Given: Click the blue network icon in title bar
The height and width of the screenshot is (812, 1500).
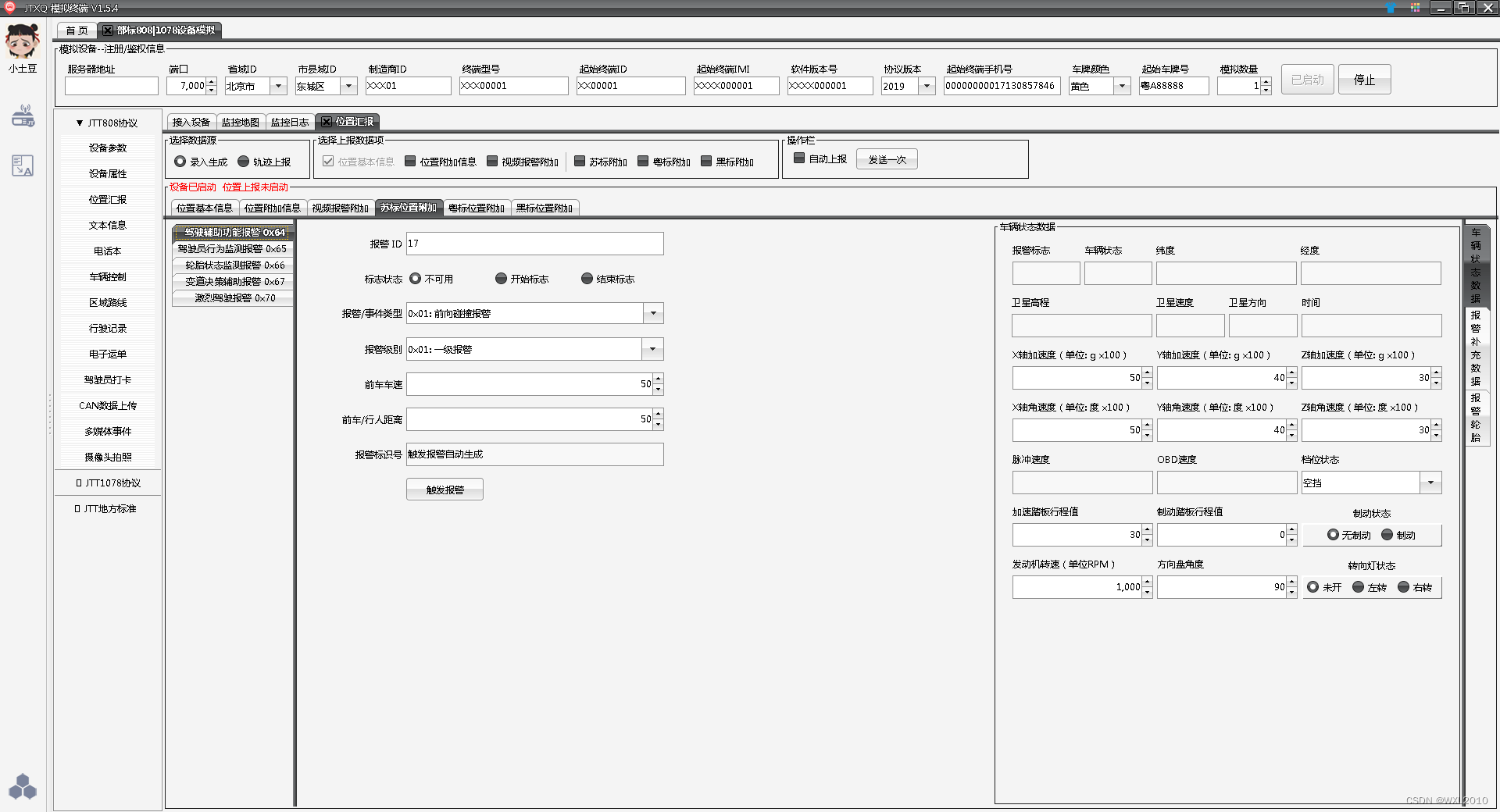Looking at the screenshot, I should pos(1391,9).
